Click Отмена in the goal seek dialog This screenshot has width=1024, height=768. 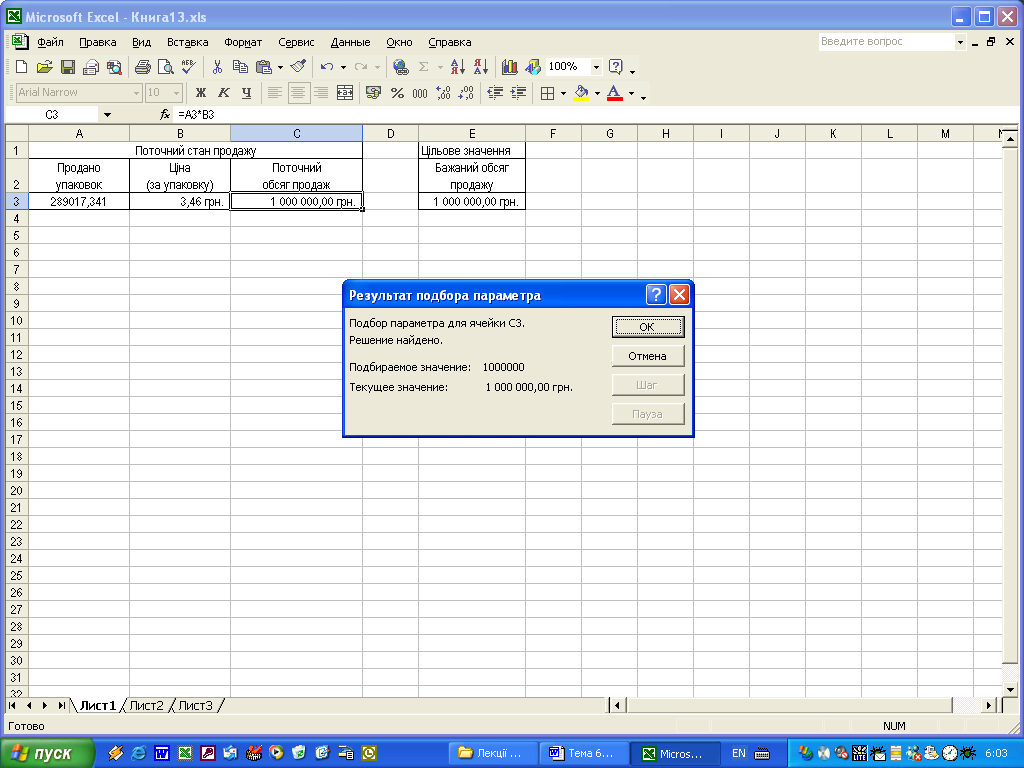pyautogui.click(x=648, y=356)
